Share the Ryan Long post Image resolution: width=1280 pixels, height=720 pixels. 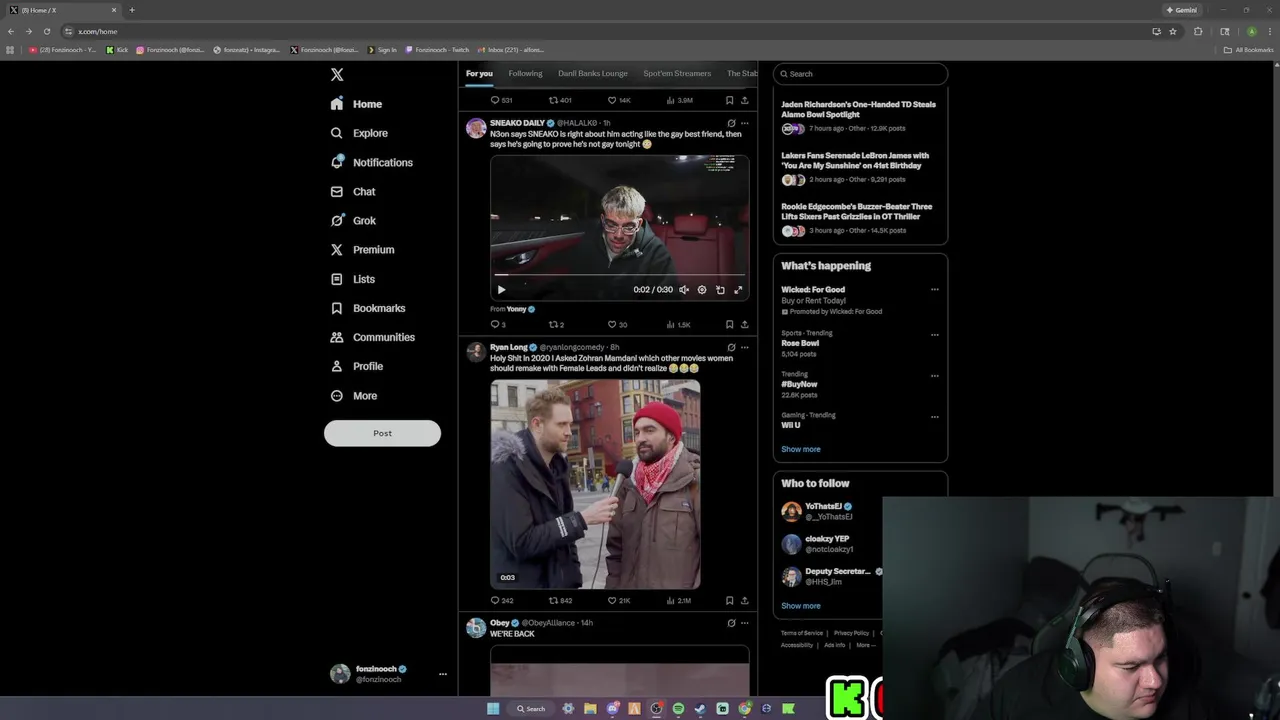point(744,600)
